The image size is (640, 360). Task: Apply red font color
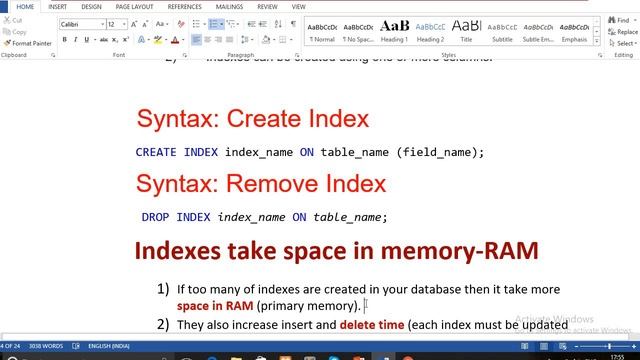[175, 40]
